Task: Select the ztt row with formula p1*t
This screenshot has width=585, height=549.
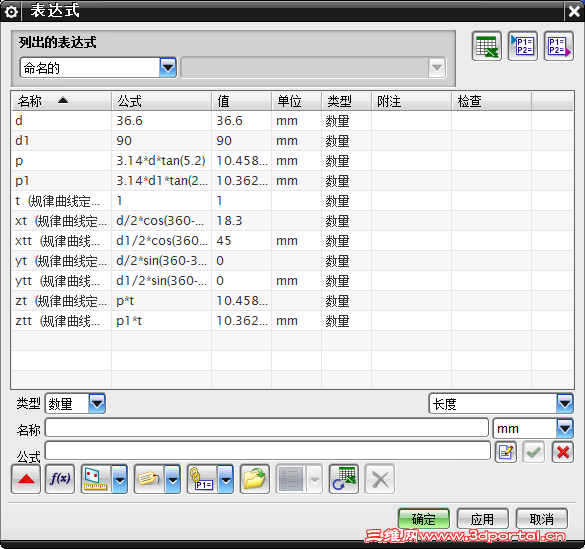Action: click(x=292, y=321)
